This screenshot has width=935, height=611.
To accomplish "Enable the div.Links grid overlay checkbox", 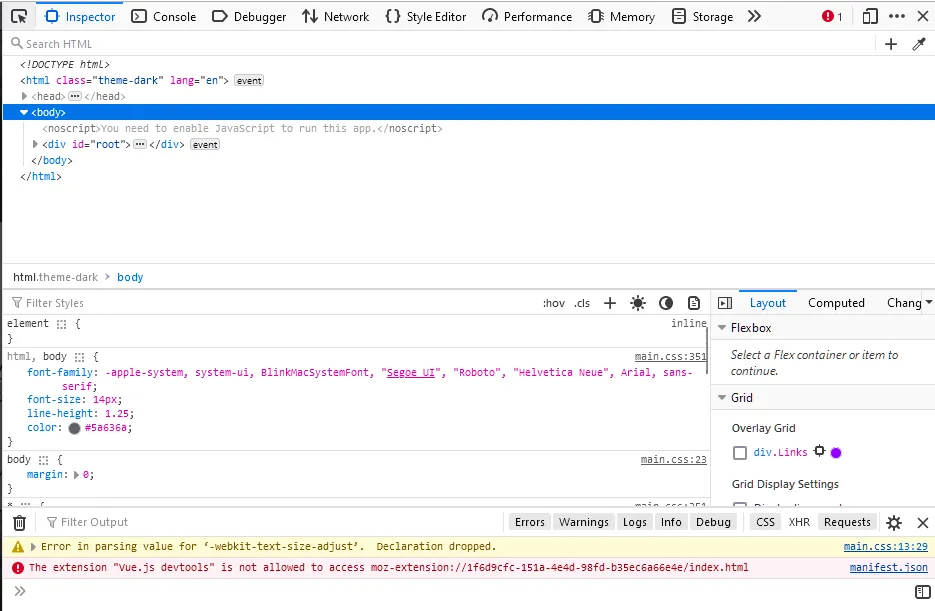I will pyautogui.click(x=740, y=453).
